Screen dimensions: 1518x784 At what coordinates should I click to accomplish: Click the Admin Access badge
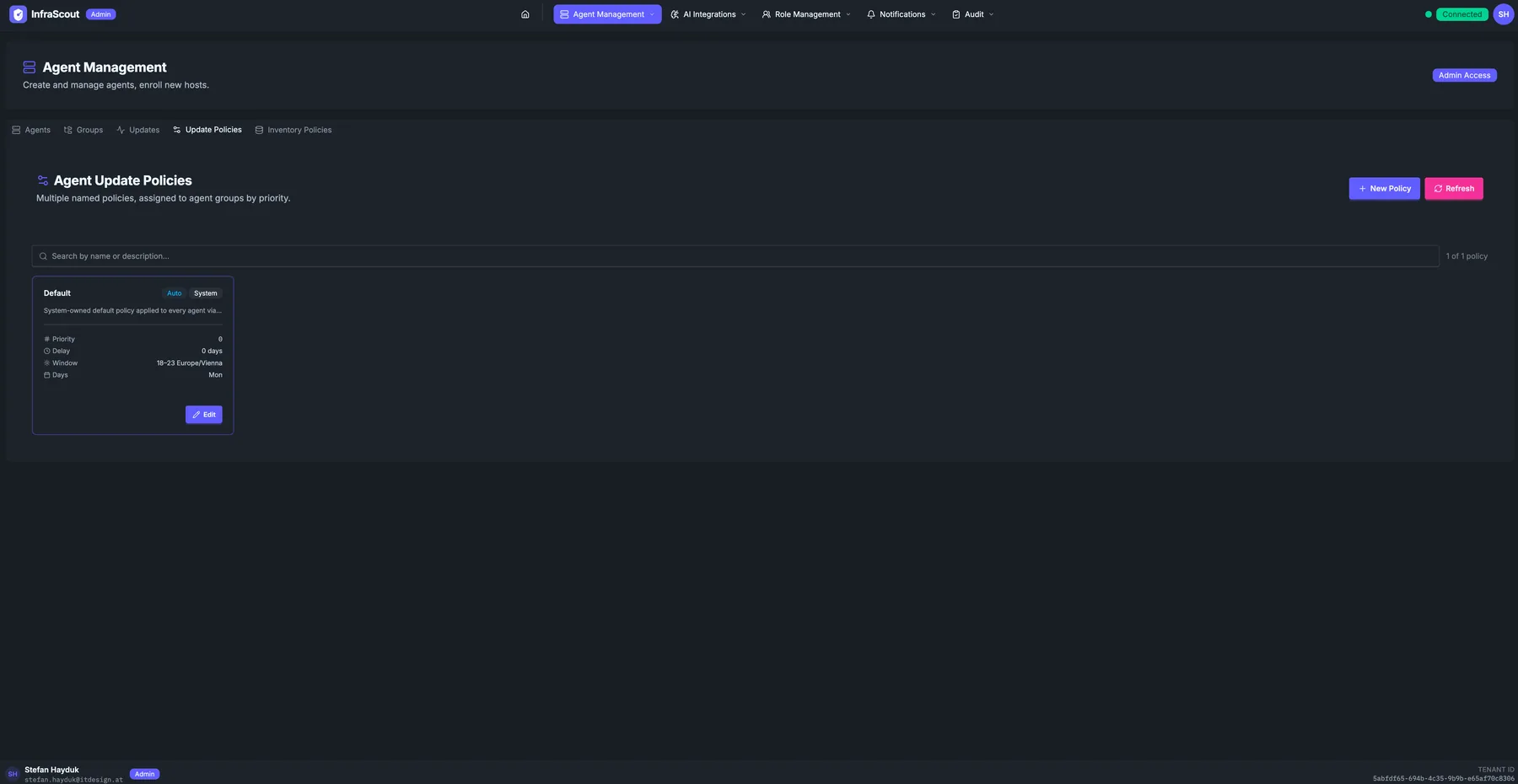point(1464,75)
